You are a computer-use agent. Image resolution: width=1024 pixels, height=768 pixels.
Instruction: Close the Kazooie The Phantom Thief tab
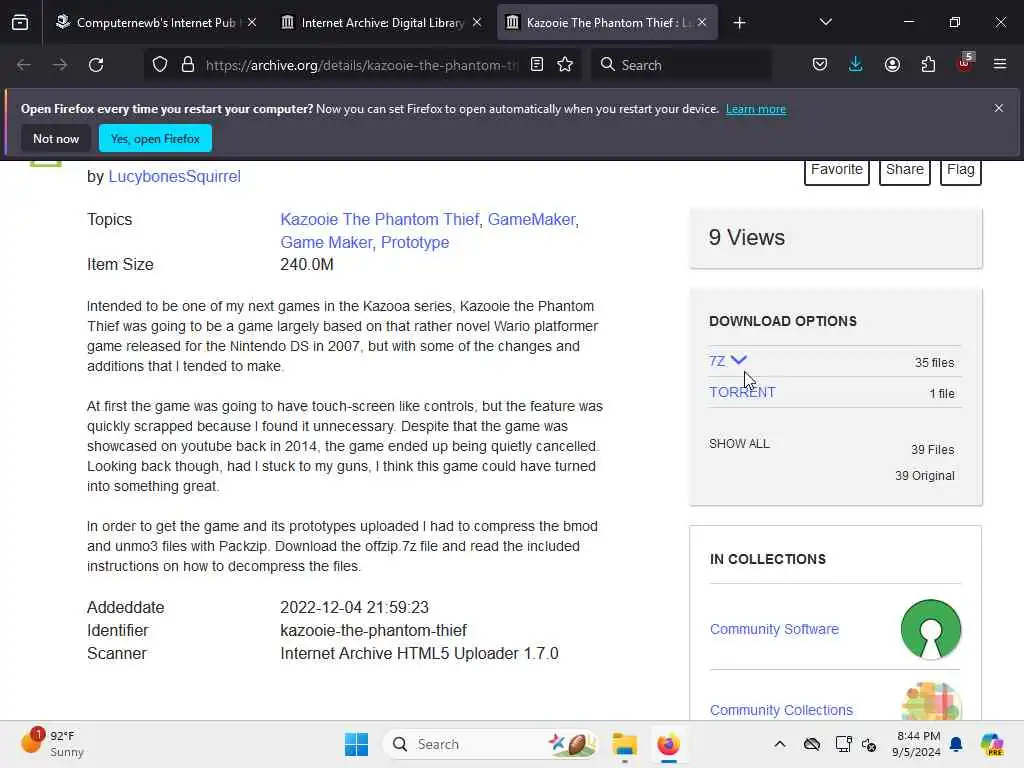(x=702, y=23)
